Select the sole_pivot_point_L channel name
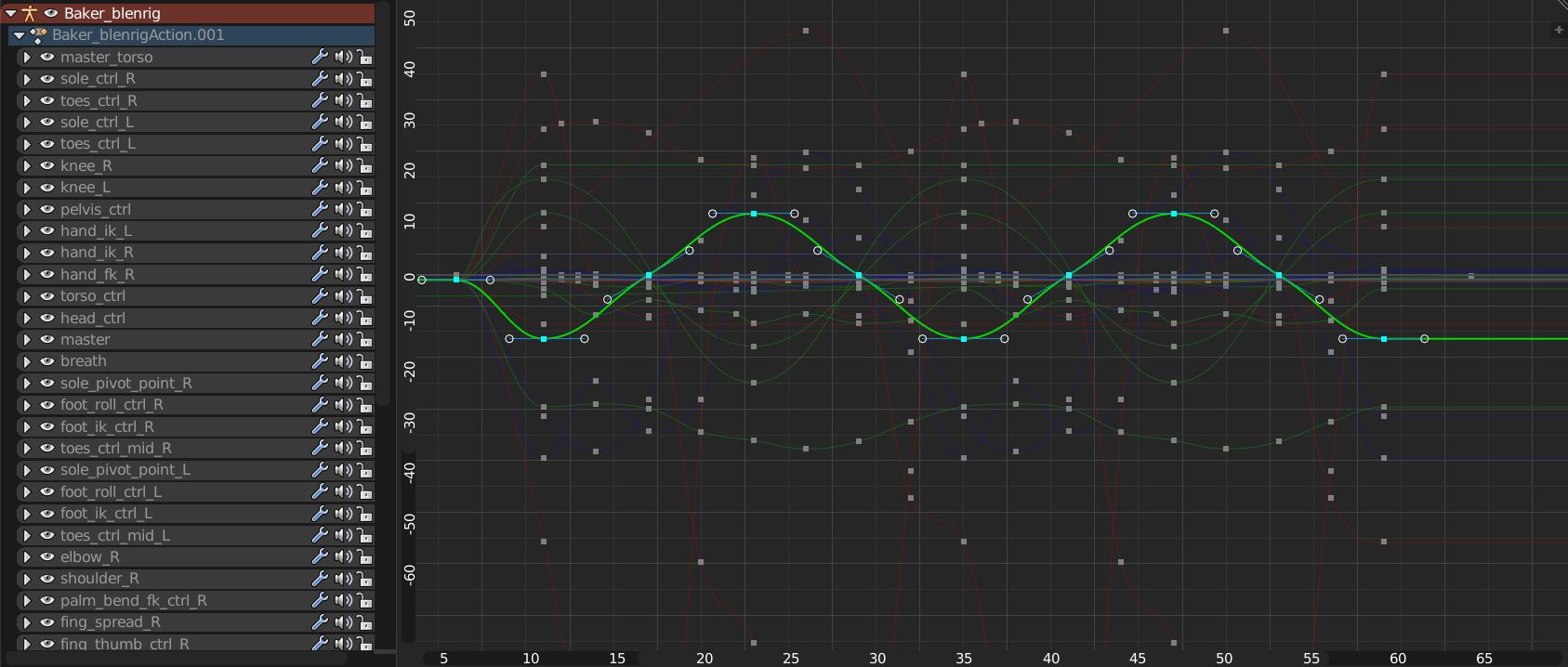 click(x=125, y=470)
